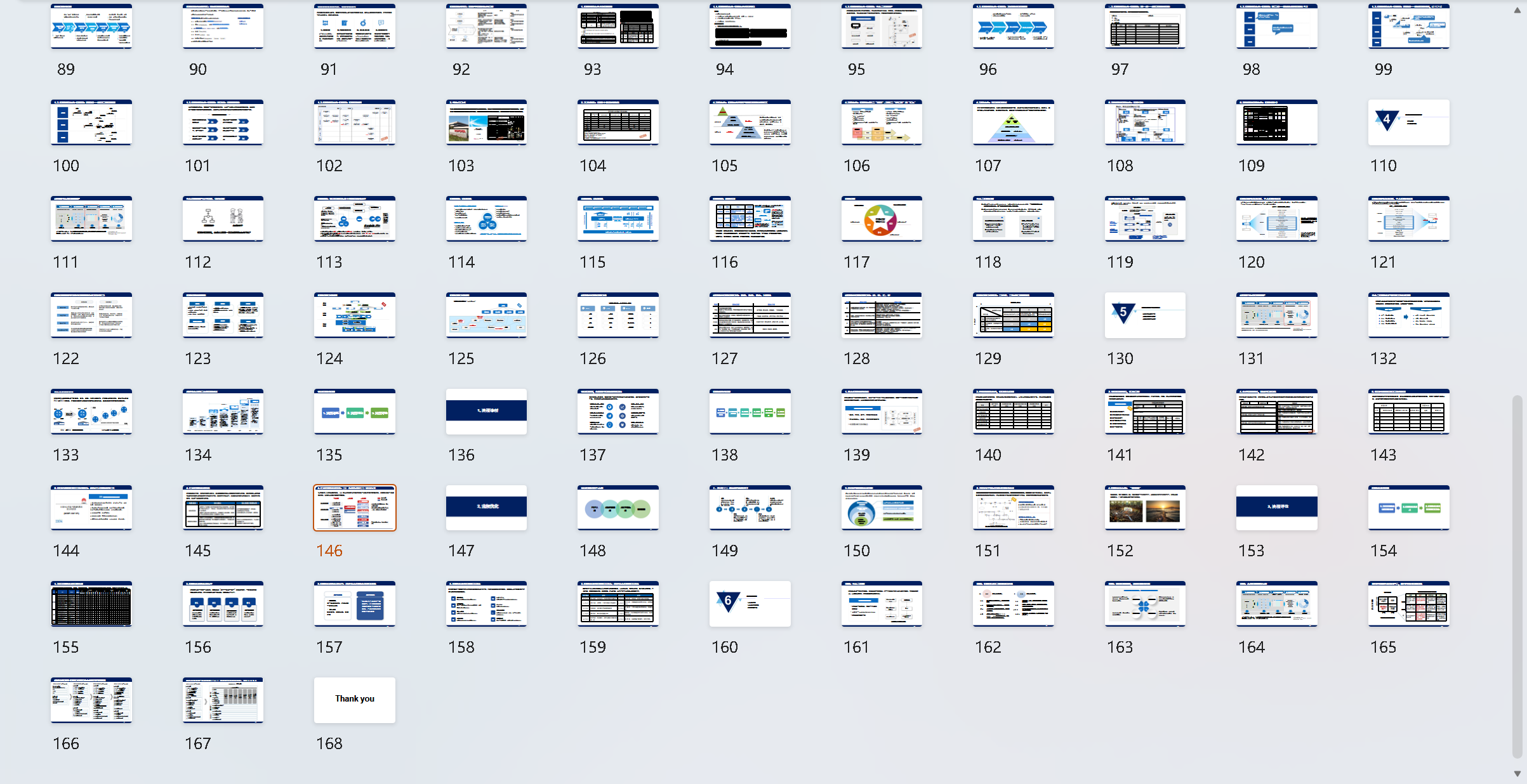Select the highlighted slide 146 thumbnail
This screenshot has height=784, width=1527.
click(354, 507)
